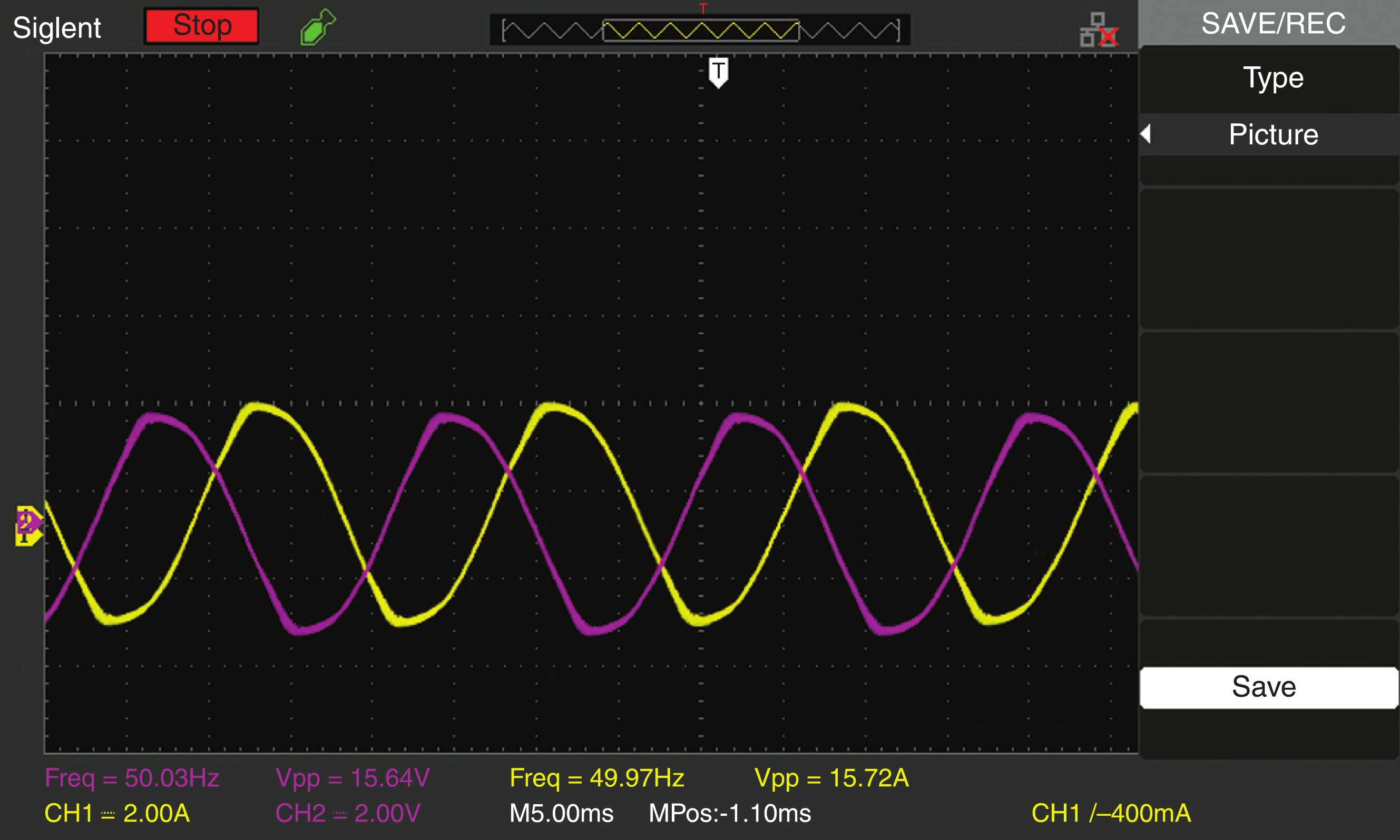Click CH2 2.00V scale readout

pos(347,813)
